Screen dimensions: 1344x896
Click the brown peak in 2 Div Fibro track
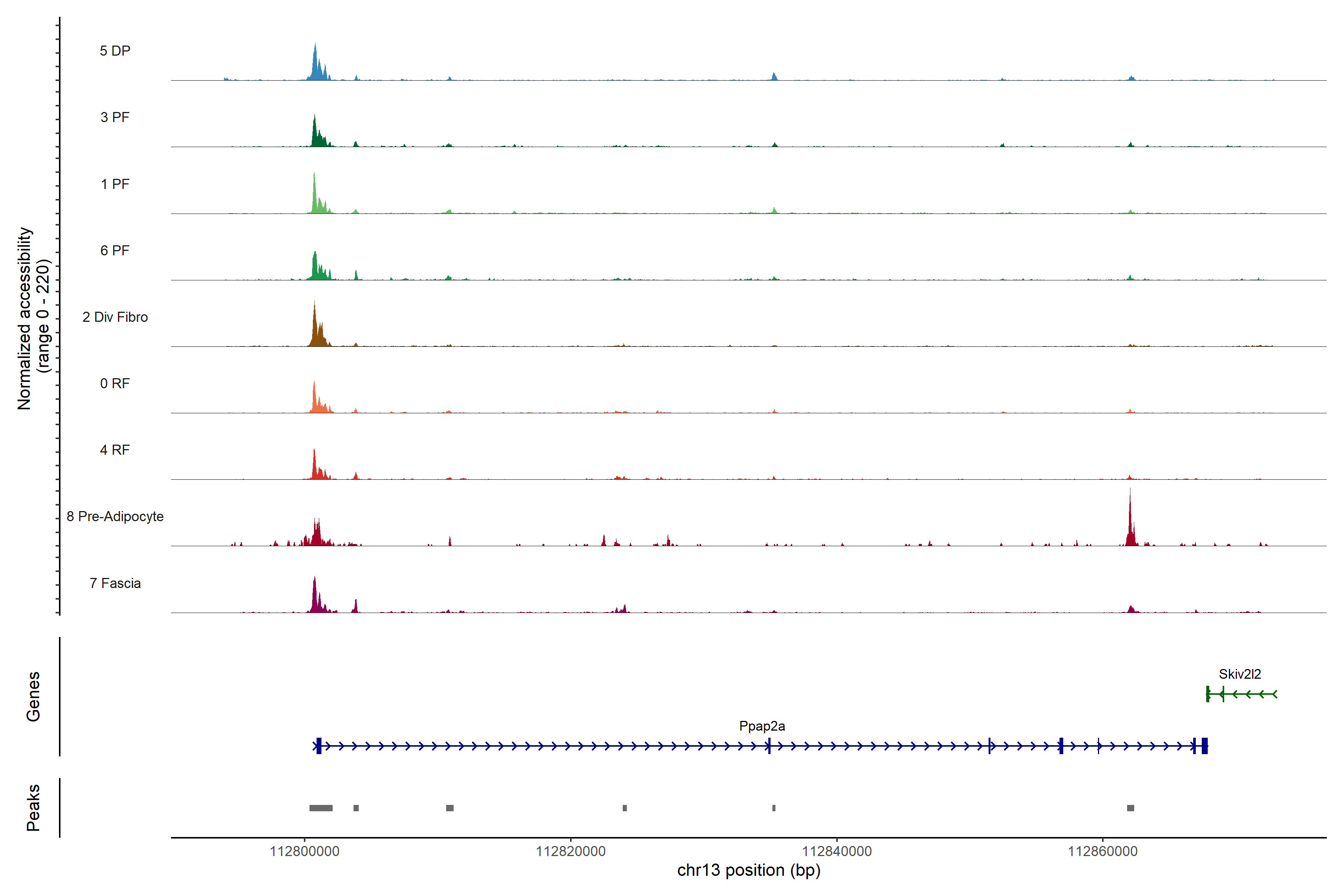(315, 329)
